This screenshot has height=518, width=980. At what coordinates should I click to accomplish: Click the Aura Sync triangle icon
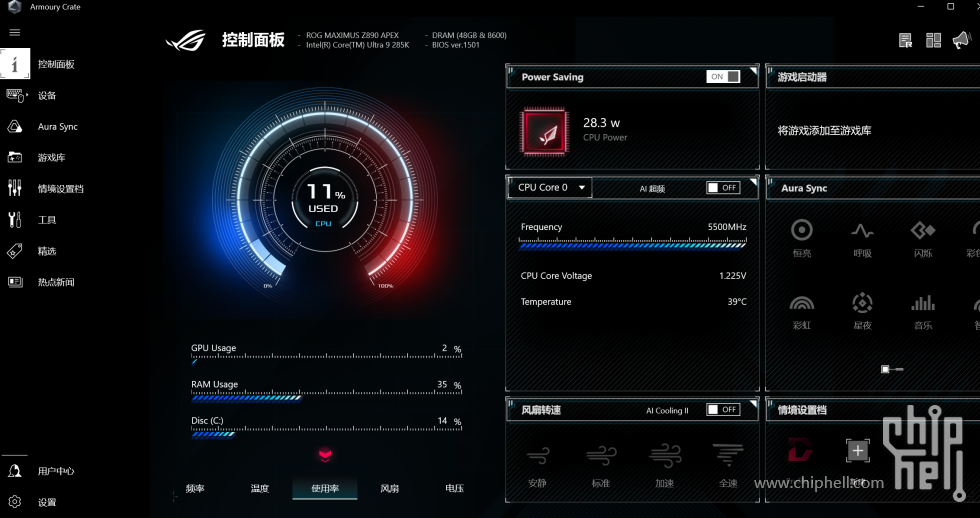pos(15,127)
